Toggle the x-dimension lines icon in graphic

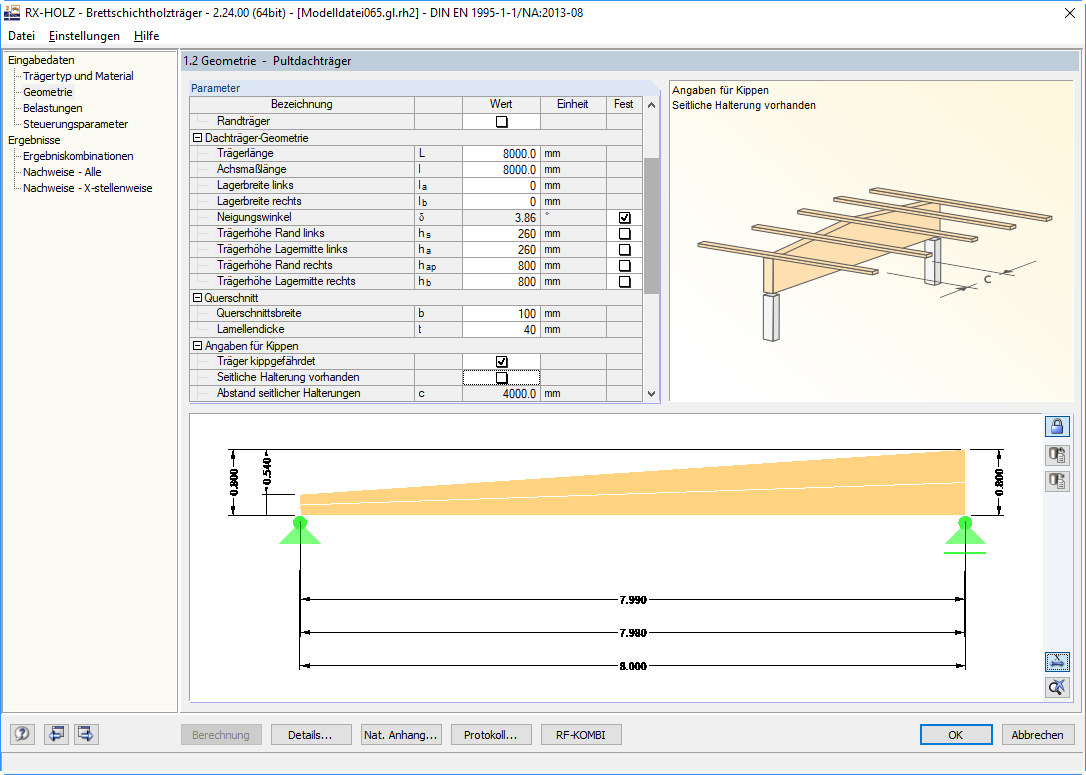pos(1057,662)
